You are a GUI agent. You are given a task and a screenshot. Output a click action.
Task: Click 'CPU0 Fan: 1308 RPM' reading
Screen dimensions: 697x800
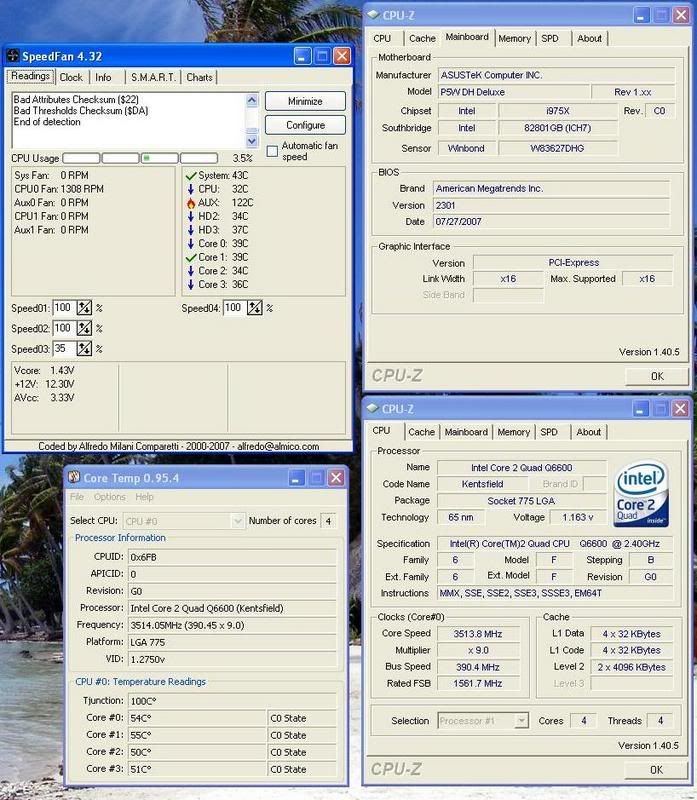coord(59,189)
